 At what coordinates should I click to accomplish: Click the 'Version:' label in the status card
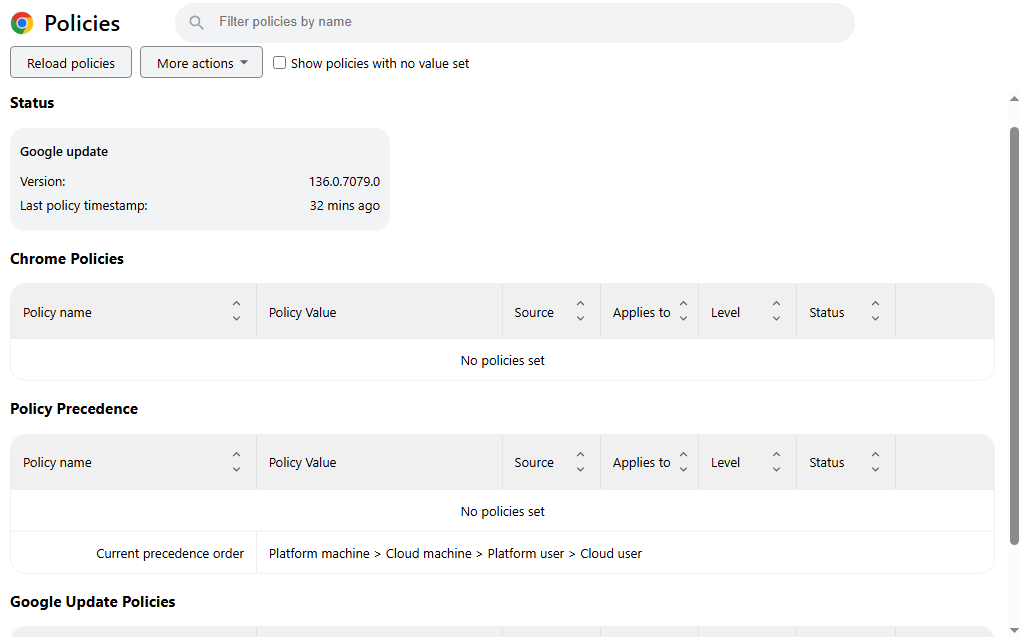42,182
